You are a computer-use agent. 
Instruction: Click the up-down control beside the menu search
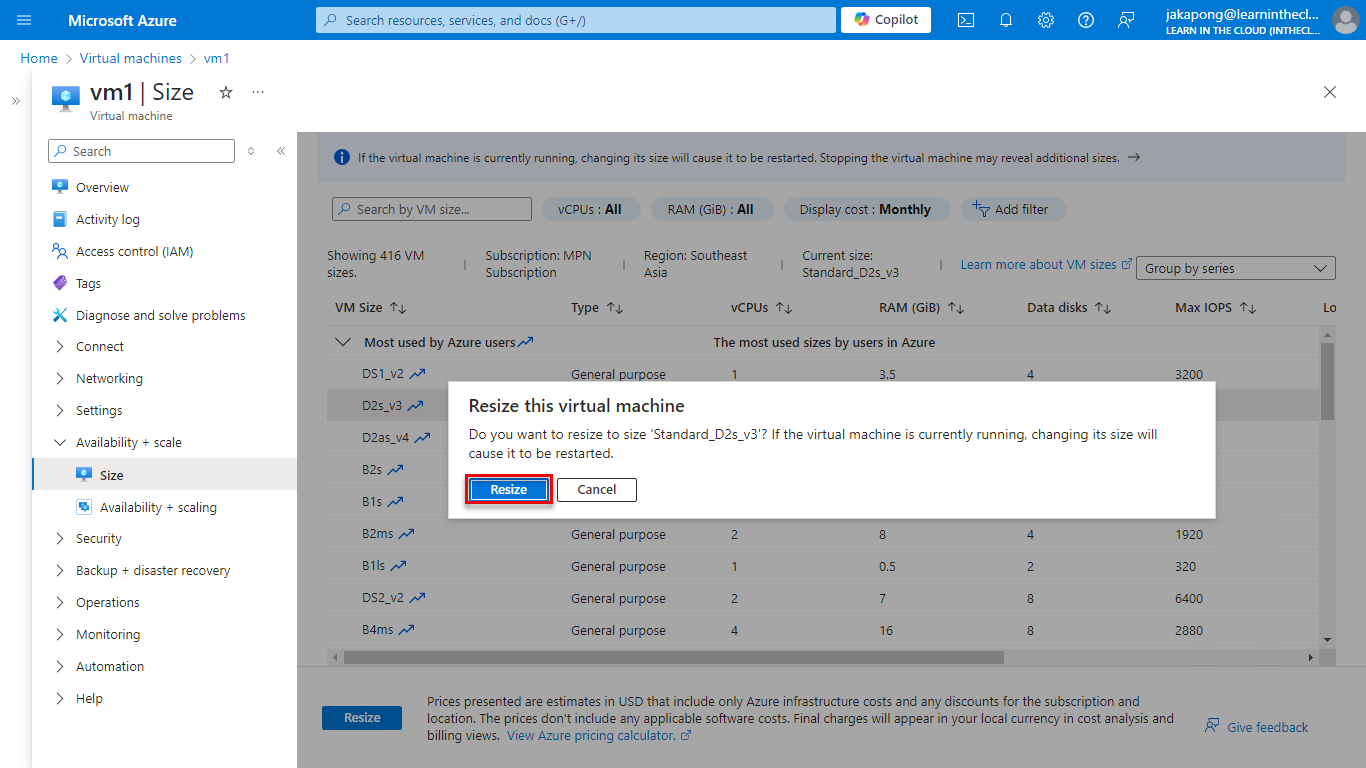(x=251, y=151)
